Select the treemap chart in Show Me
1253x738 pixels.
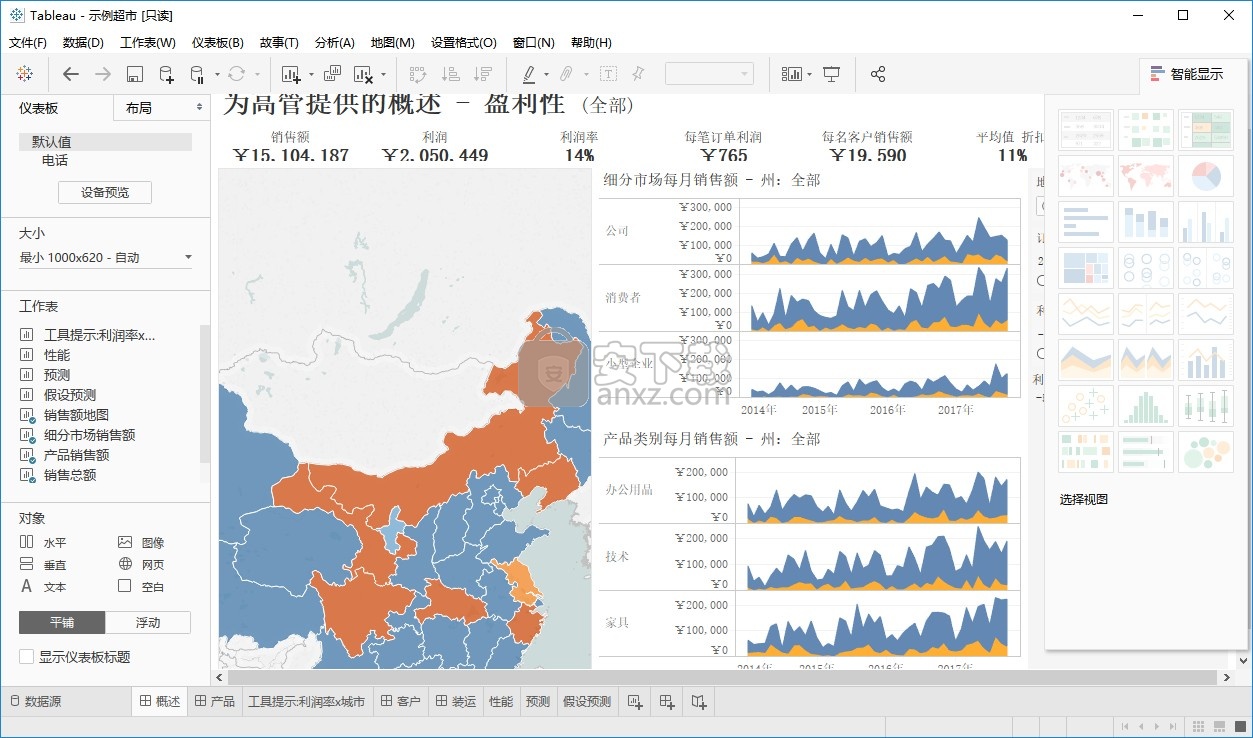tap(1085, 268)
